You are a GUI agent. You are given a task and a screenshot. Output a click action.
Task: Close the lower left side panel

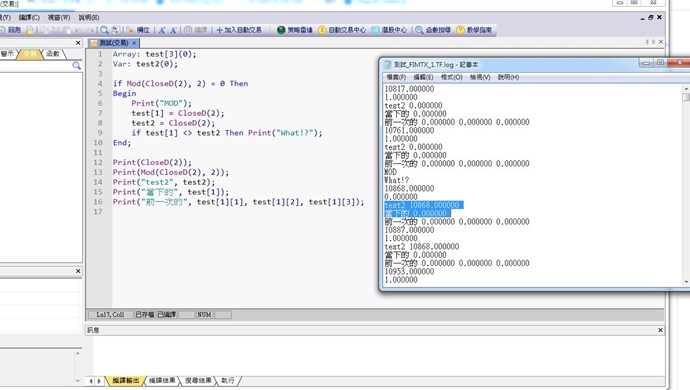coord(78,271)
